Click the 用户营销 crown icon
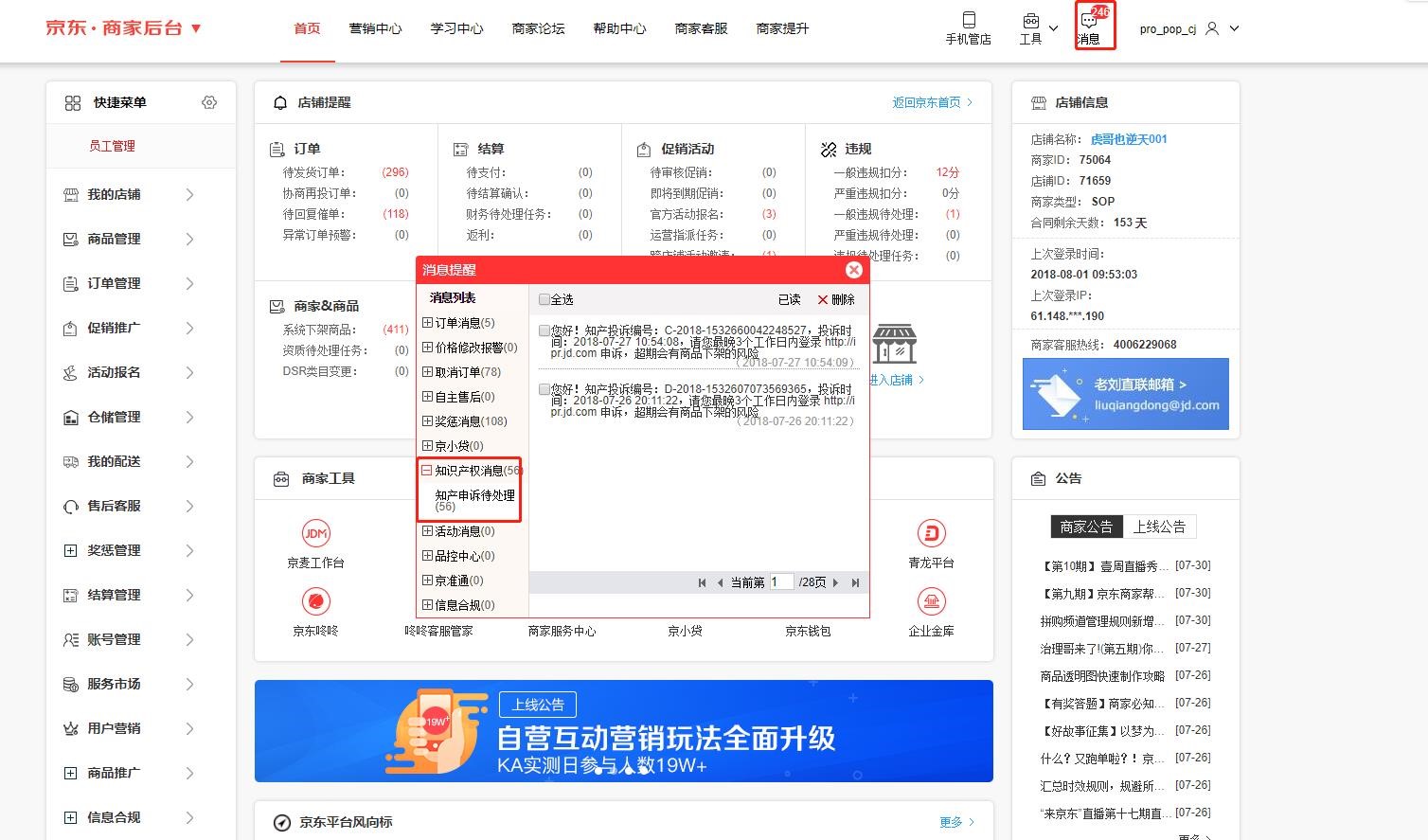The image size is (1428, 840). 70,728
